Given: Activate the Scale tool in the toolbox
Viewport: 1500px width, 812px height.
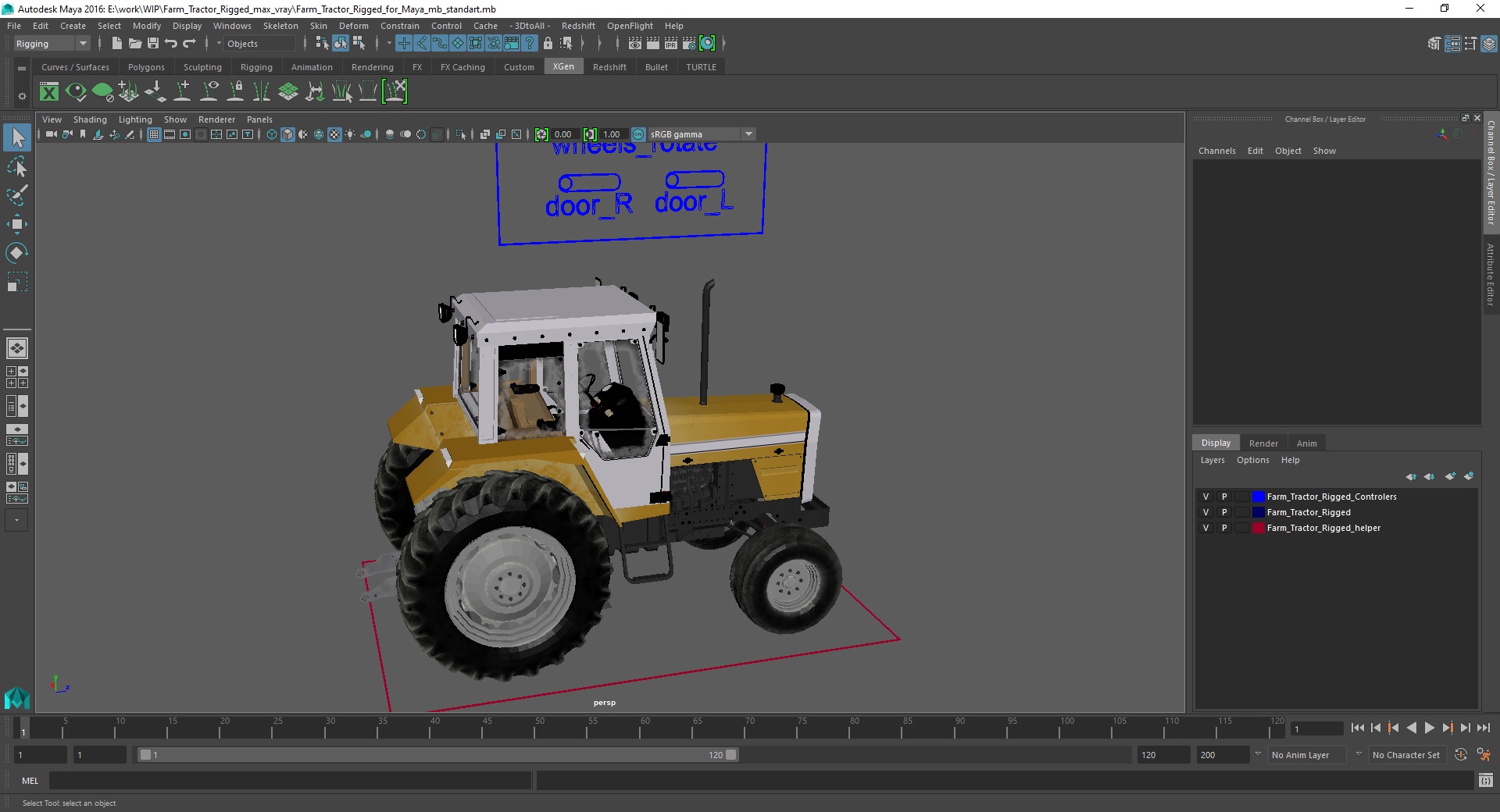Looking at the screenshot, I should [x=17, y=282].
